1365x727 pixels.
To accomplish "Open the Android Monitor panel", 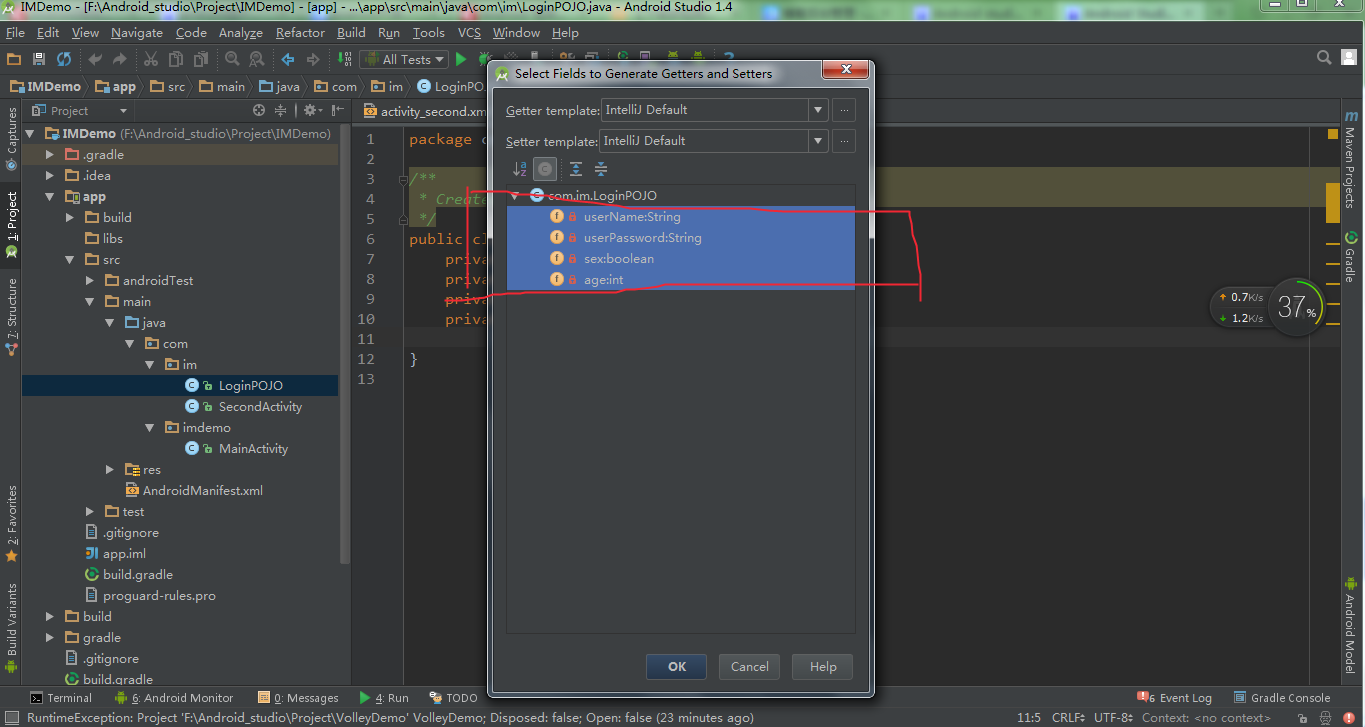I will click(x=174, y=698).
